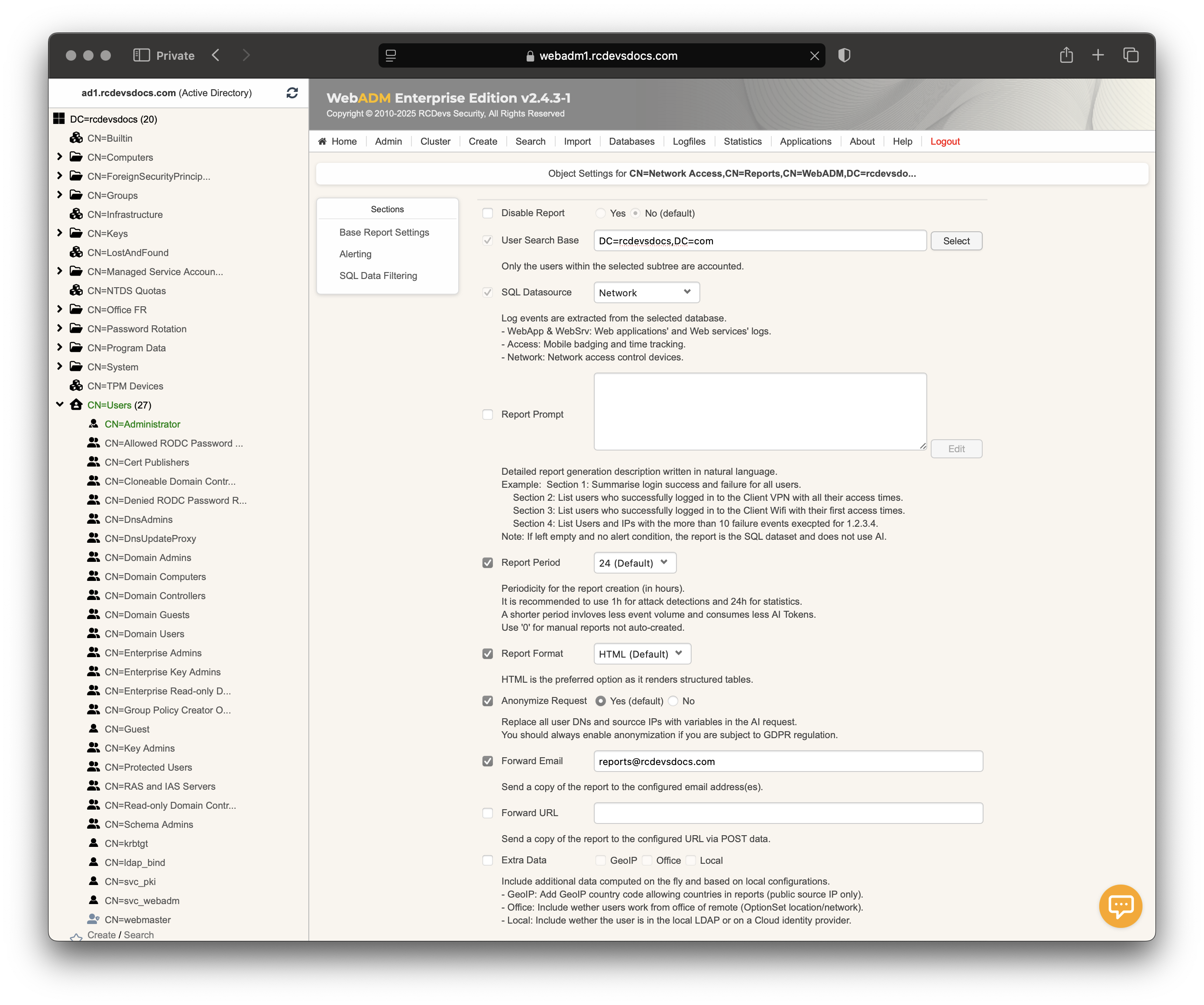Click the CN=Guest user icon

[94, 728]
